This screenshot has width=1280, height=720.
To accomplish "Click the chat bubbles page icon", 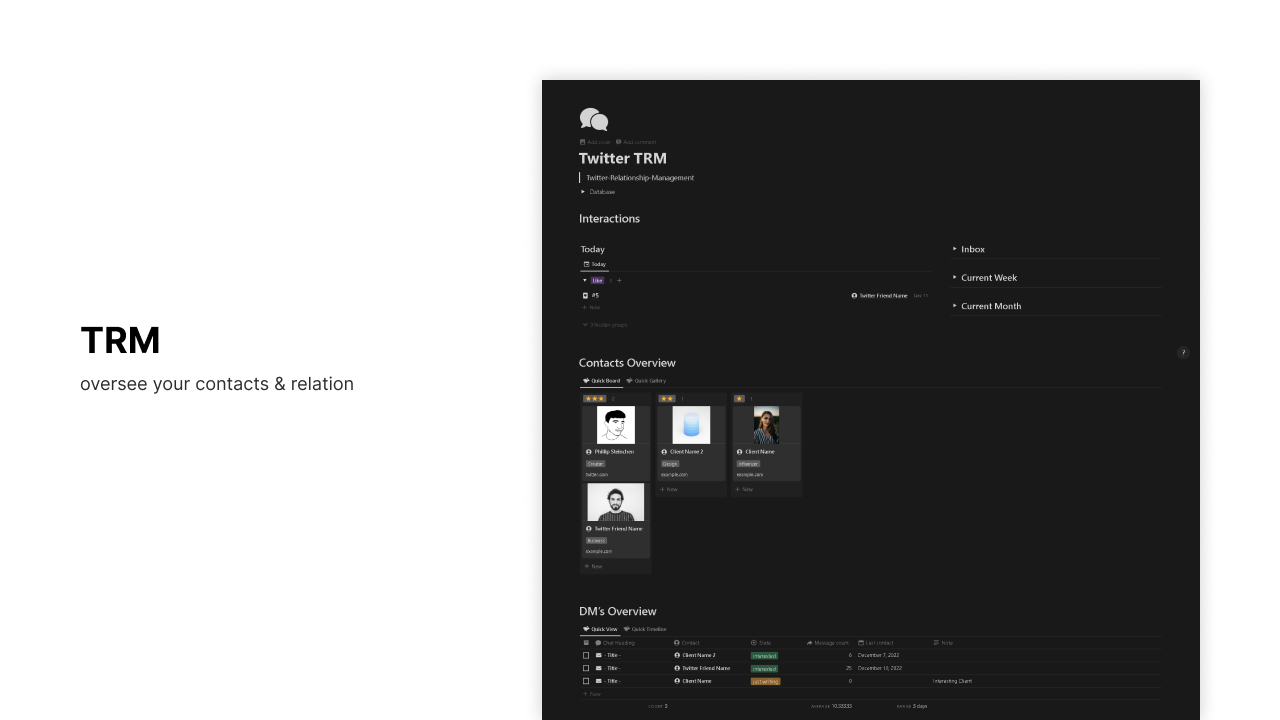I will (594, 120).
